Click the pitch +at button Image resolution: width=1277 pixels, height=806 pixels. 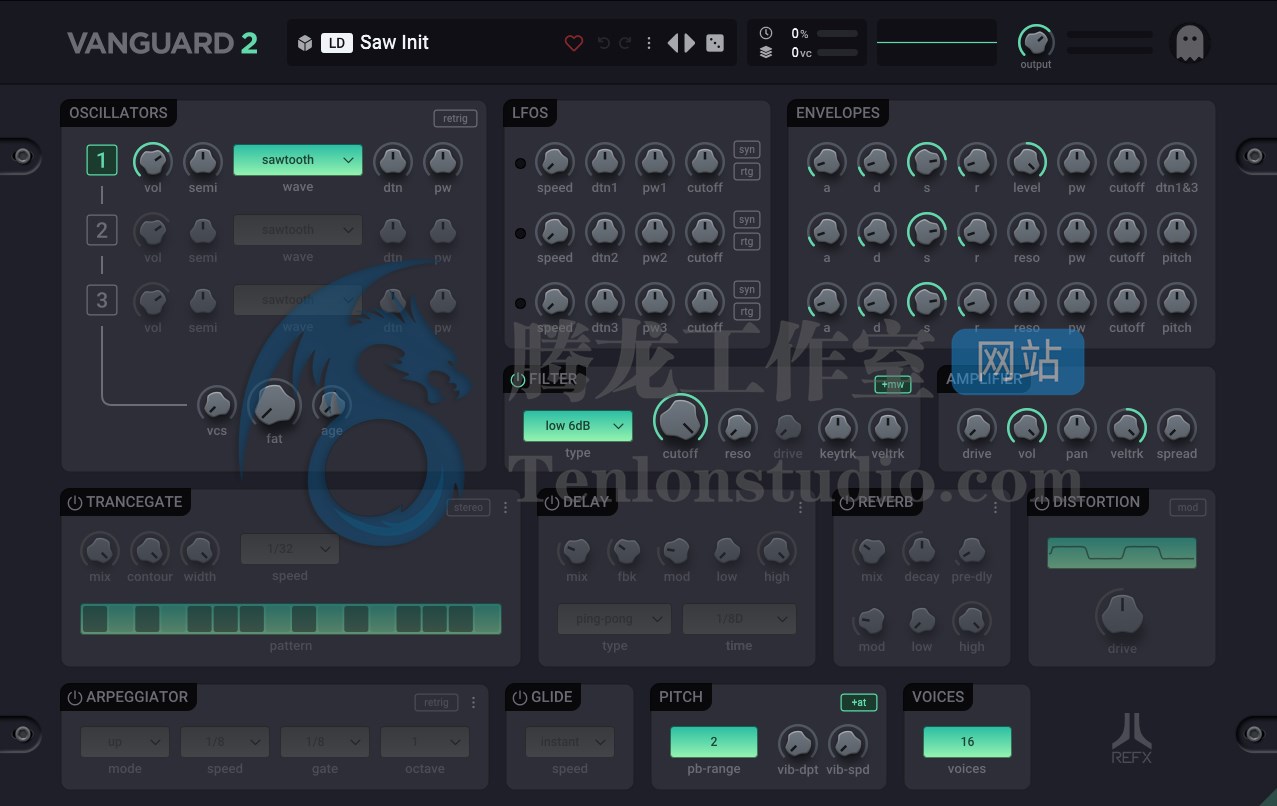pyautogui.click(x=859, y=703)
